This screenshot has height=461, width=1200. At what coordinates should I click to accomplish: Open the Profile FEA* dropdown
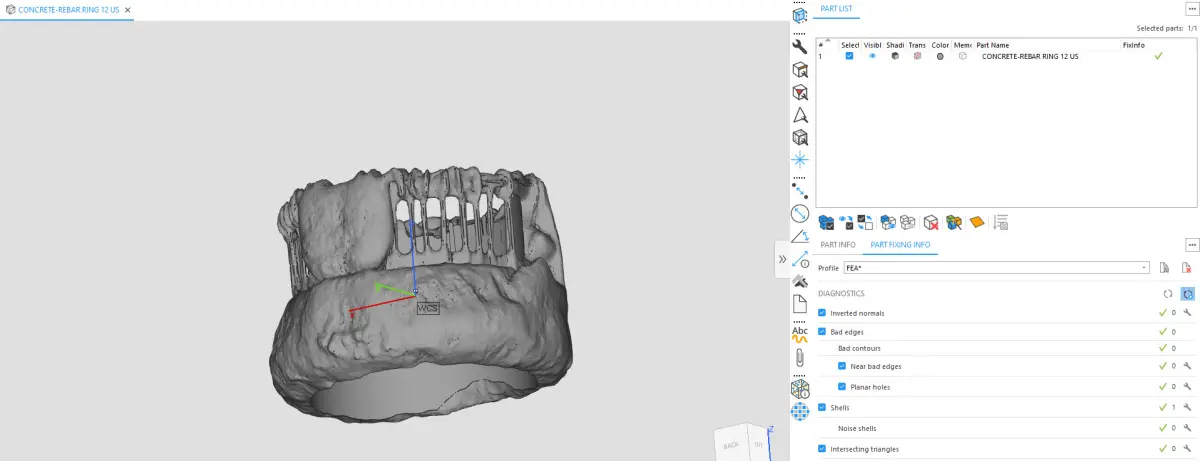pos(1144,268)
